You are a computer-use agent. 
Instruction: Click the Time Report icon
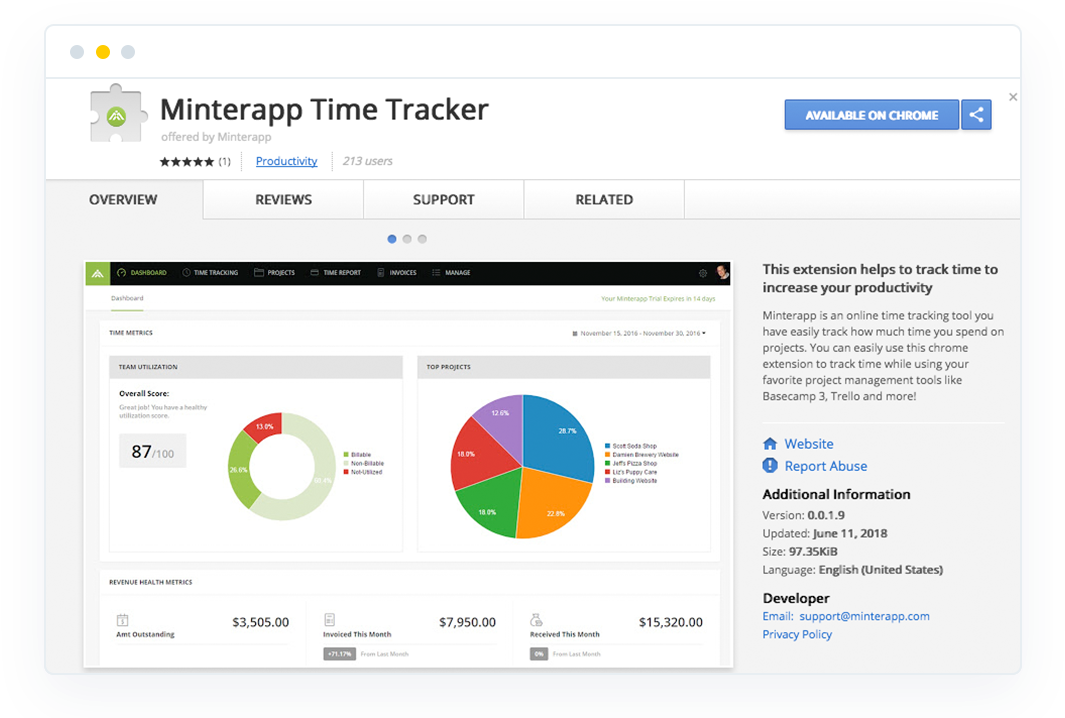pos(314,272)
